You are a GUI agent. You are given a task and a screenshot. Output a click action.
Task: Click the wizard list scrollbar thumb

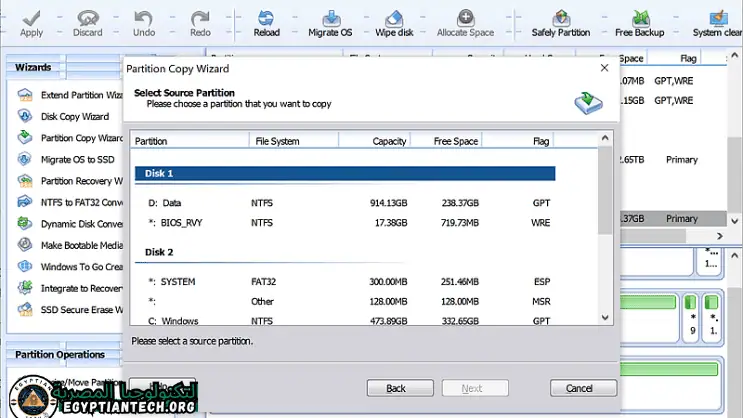coord(605,190)
